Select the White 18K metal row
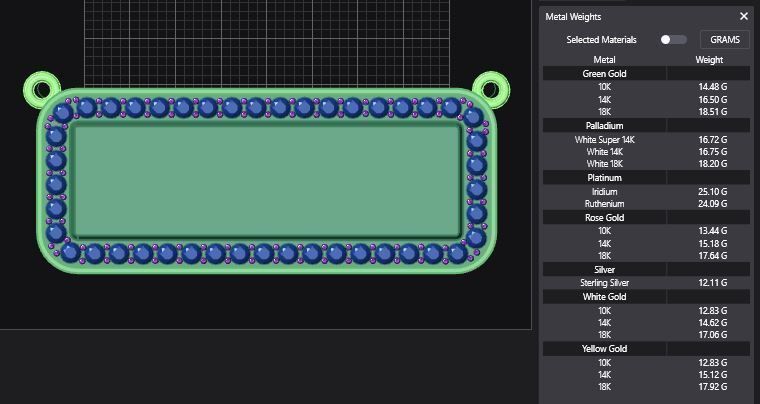Screen dimensions: 760x404 [647, 164]
